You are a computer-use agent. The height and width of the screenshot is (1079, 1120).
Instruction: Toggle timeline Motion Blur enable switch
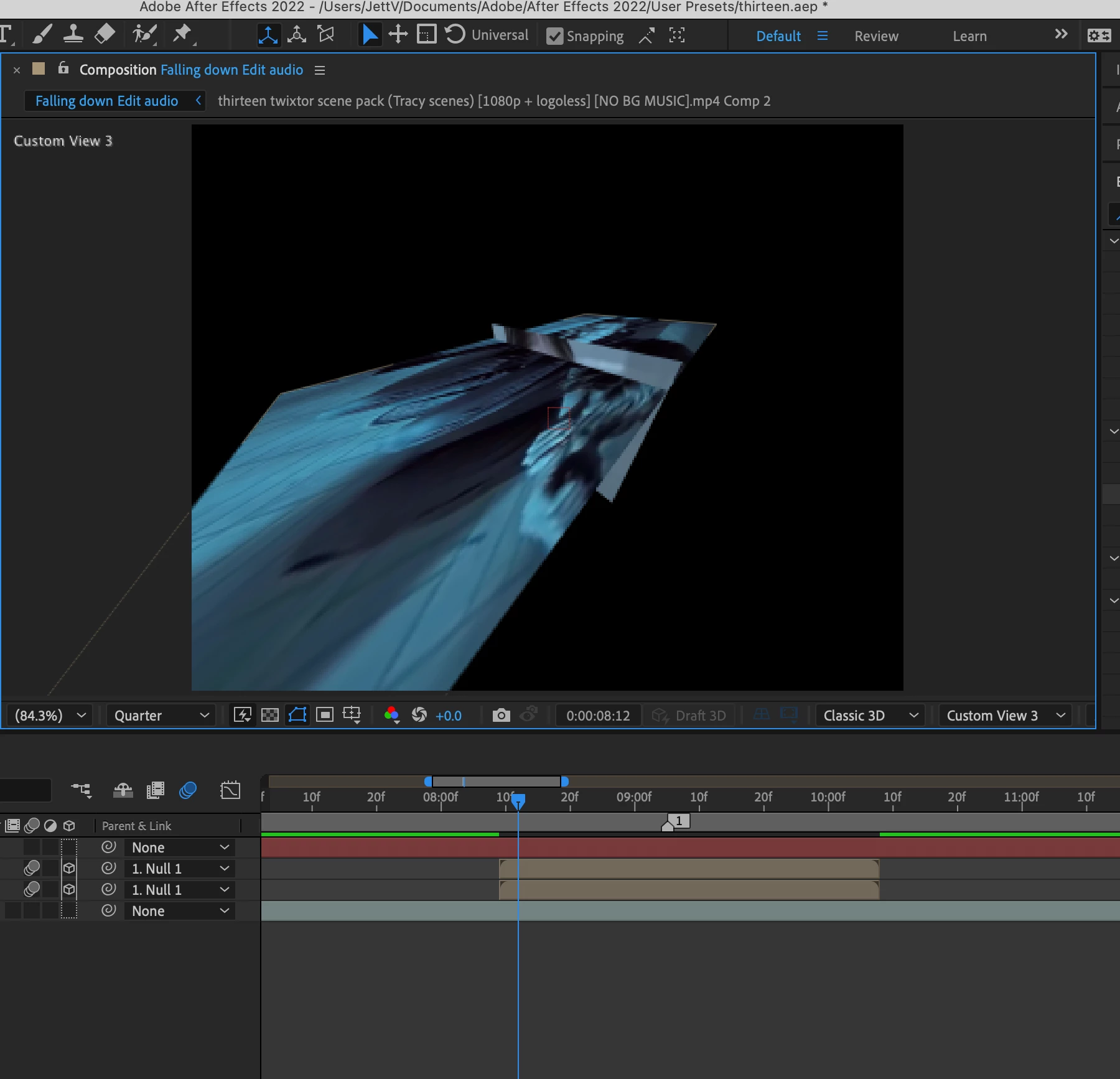point(187,790)
